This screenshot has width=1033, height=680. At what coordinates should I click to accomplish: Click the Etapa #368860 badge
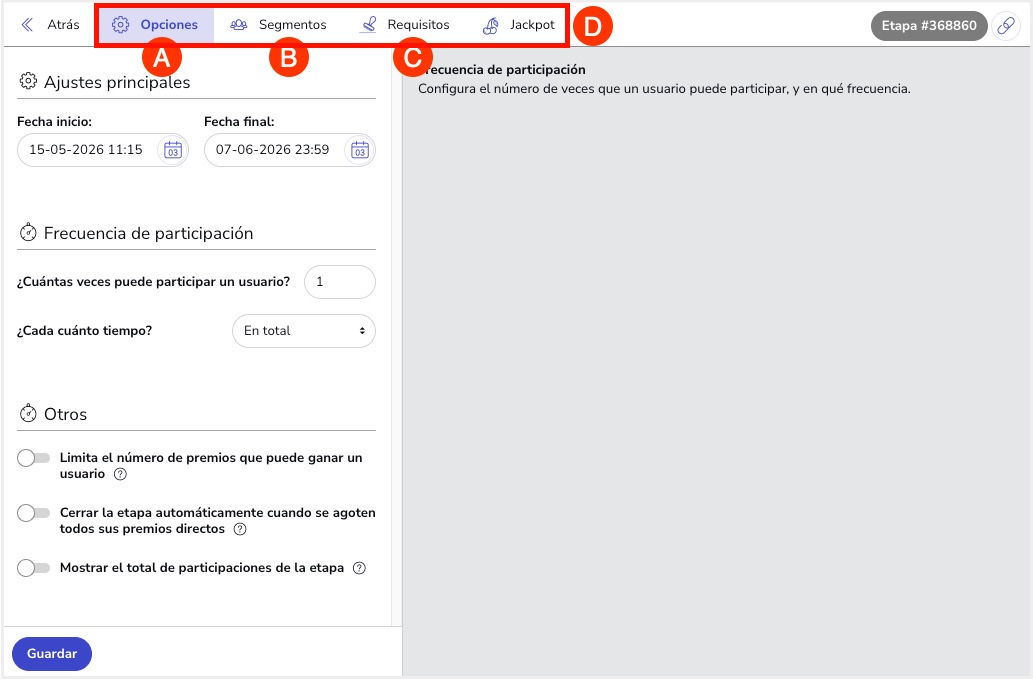(x=929, y=26)
